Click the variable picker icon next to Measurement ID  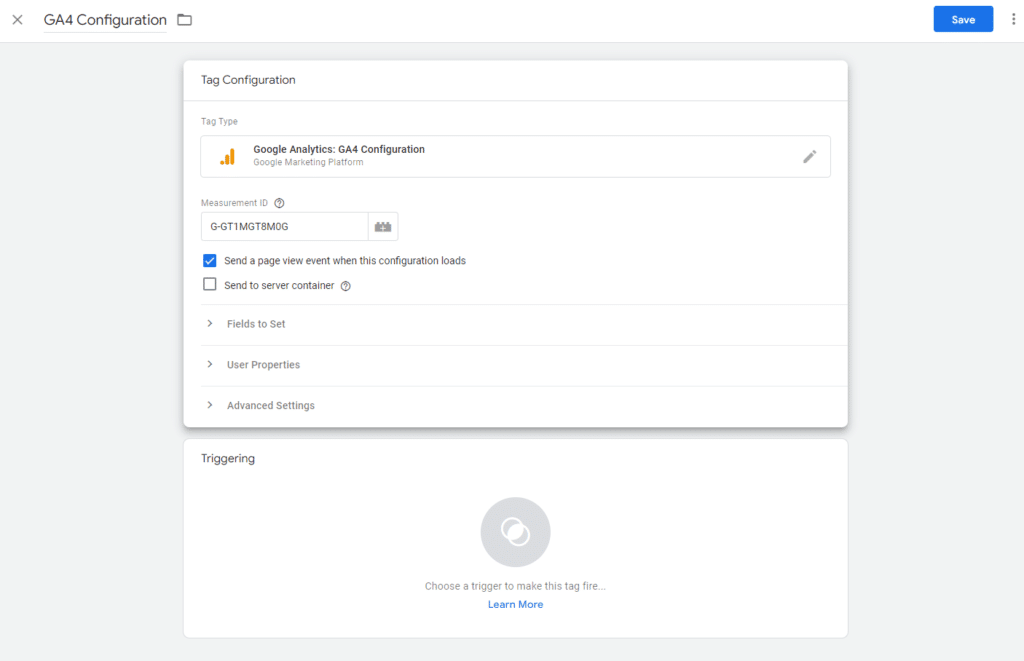(x=383, y=227)
